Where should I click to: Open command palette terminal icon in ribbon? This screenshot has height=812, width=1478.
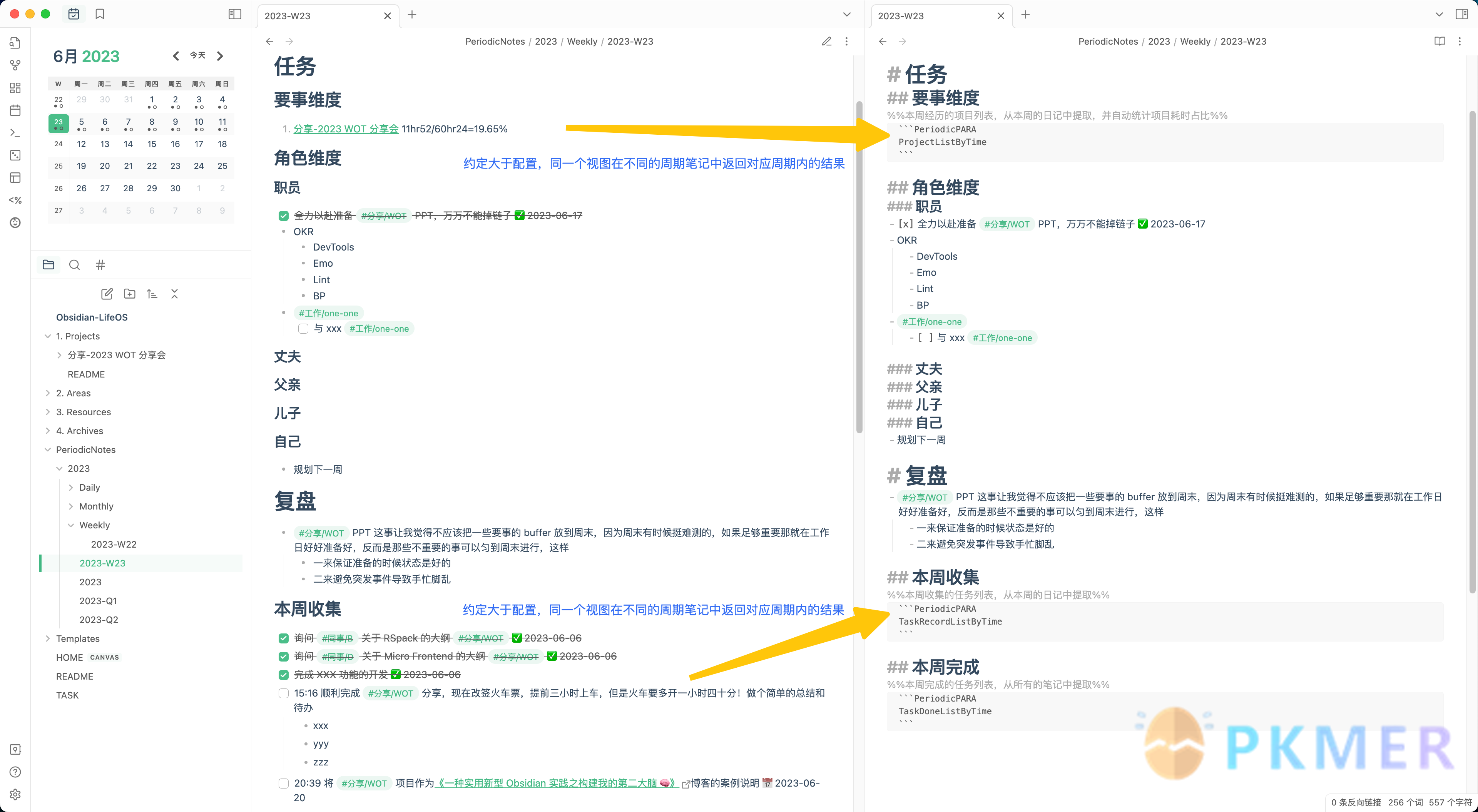[15, 132]
